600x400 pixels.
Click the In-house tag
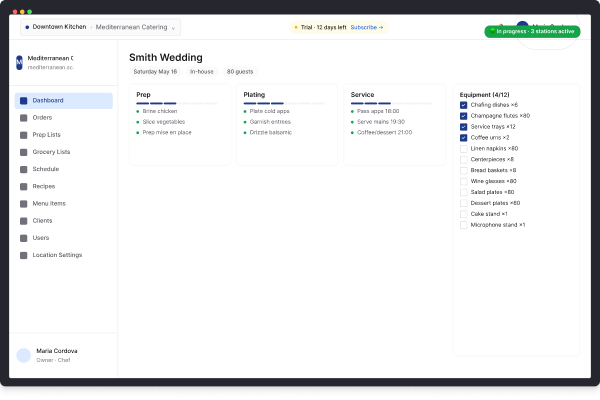(x=202, y=72)
